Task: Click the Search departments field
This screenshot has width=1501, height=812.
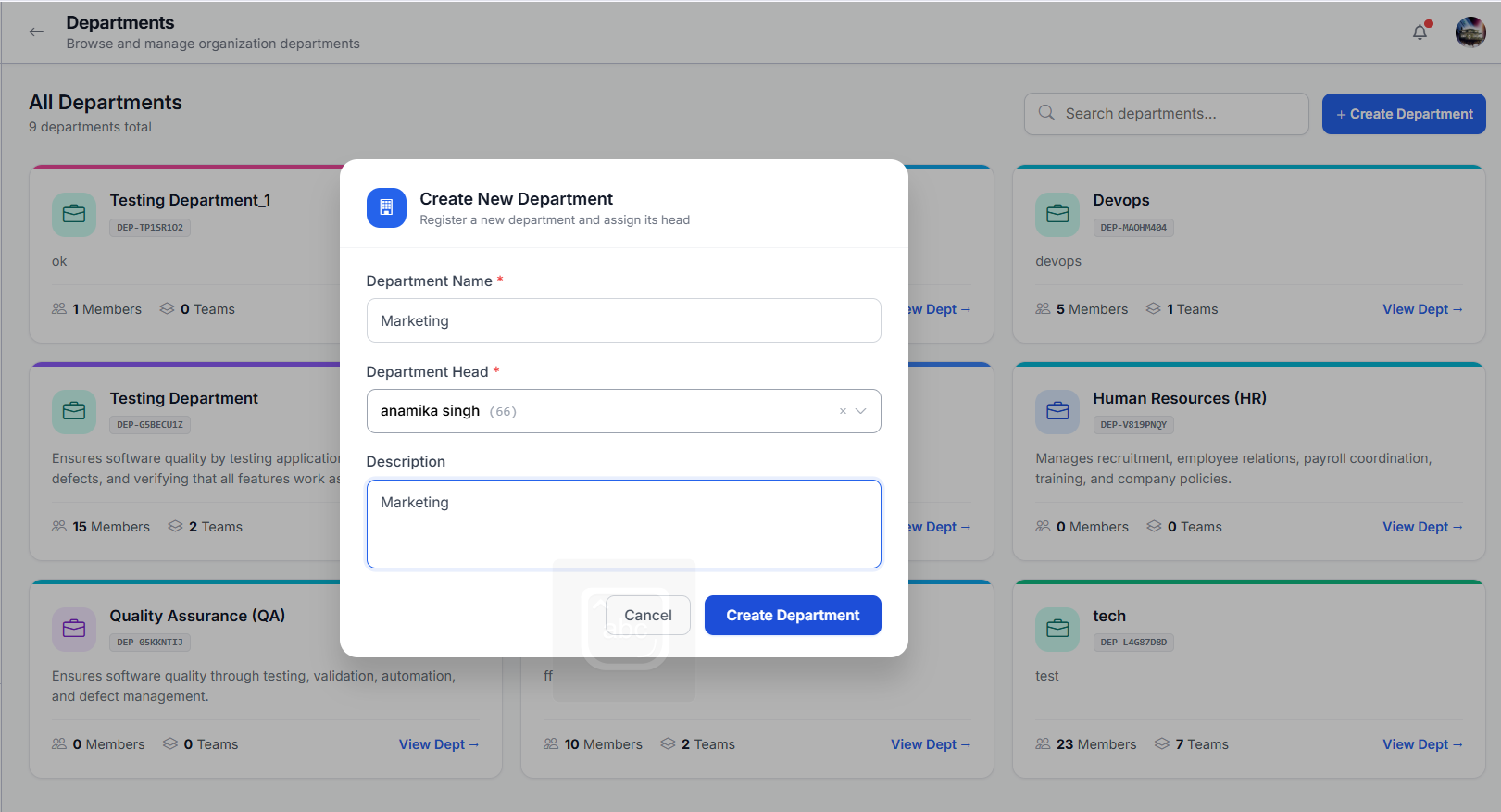Action: [x=1167, y=114]
